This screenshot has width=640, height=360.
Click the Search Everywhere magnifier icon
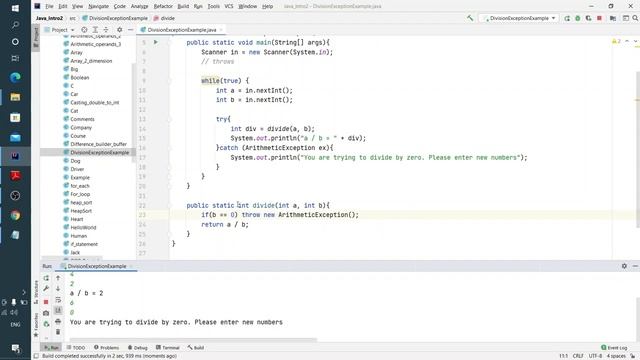tap(636, 18)
